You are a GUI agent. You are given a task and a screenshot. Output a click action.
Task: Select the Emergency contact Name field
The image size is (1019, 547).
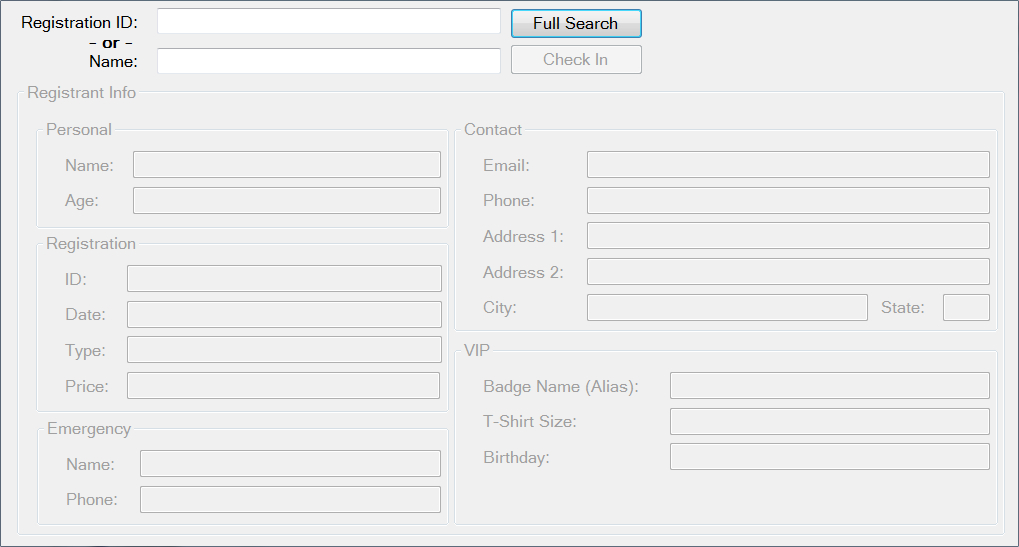(x=290, y=464)
